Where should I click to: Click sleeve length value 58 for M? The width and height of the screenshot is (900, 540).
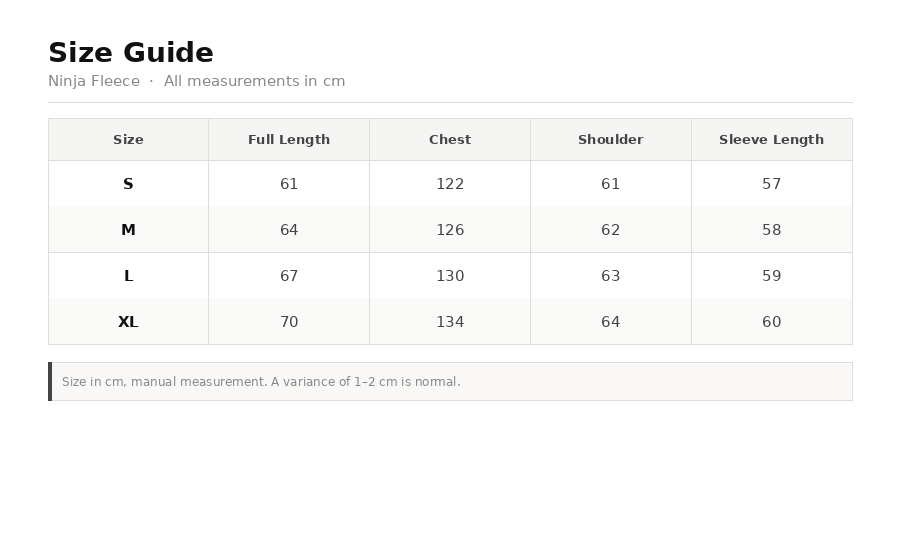[771, 230]
